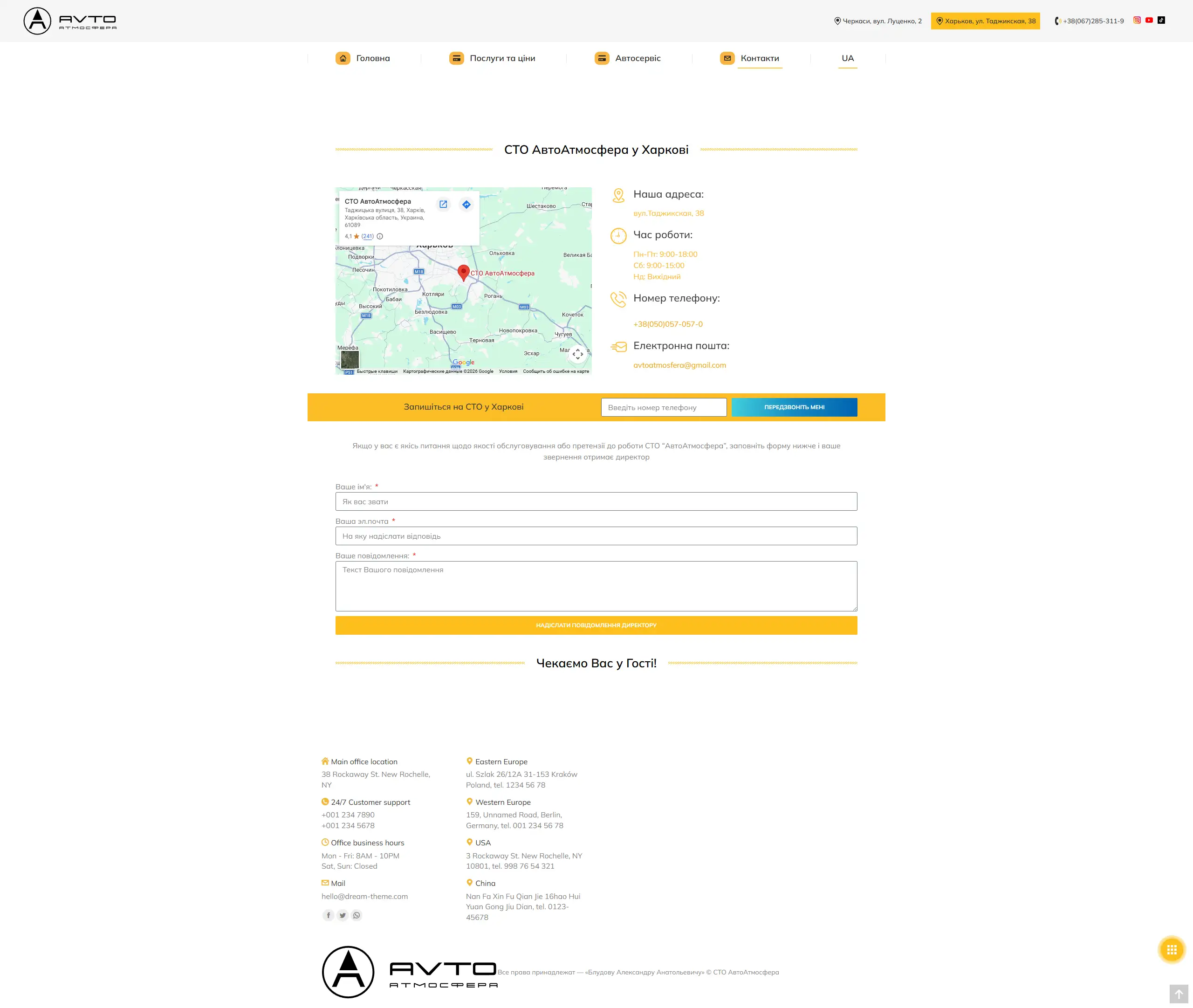Focus the Ваша эл.почта input field
Viewport: 1193px width, 1008px height.
click(596, 536)
